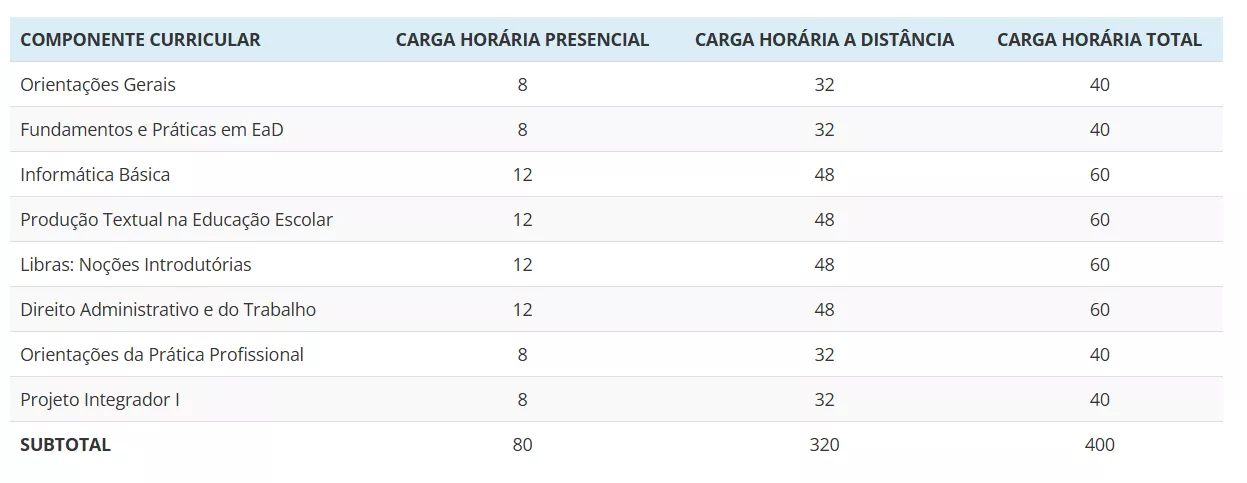Select Direito Administrativo e do Trabalho
1247x483 pixels.
168,310
